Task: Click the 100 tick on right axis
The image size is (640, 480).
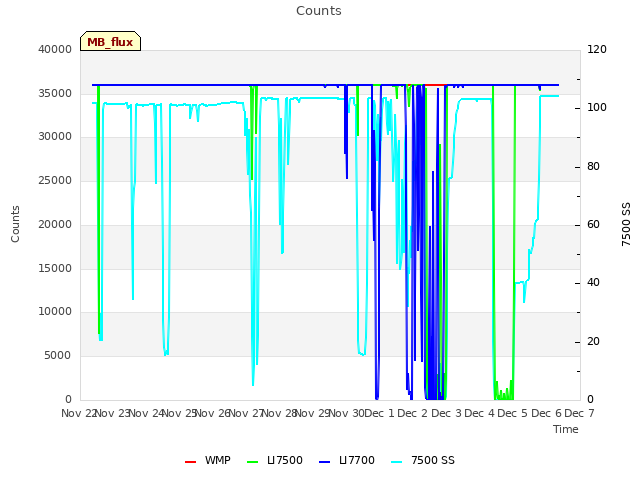Action: pyautogui.click(x=597, y=108)
